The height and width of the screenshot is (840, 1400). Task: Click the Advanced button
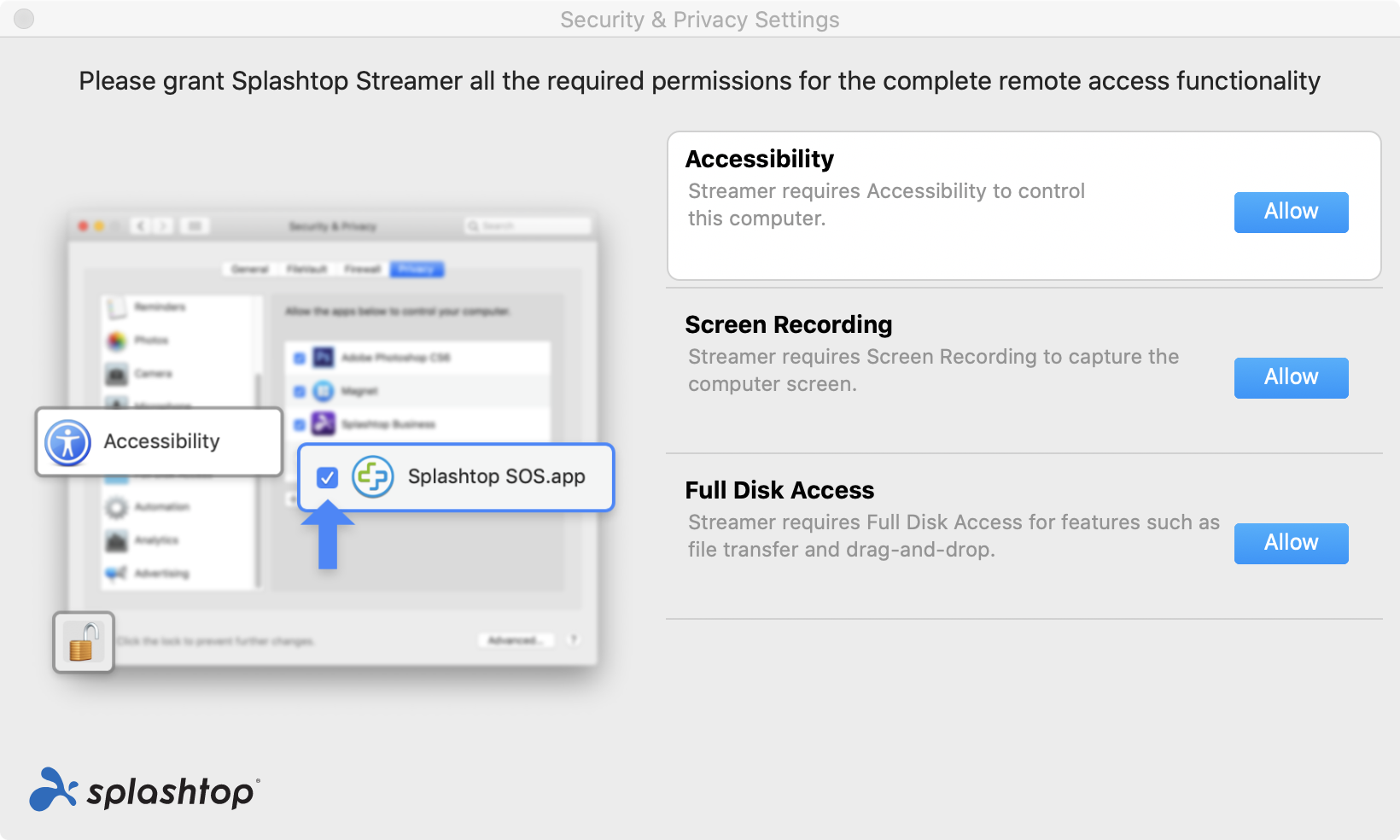point(516,640)
